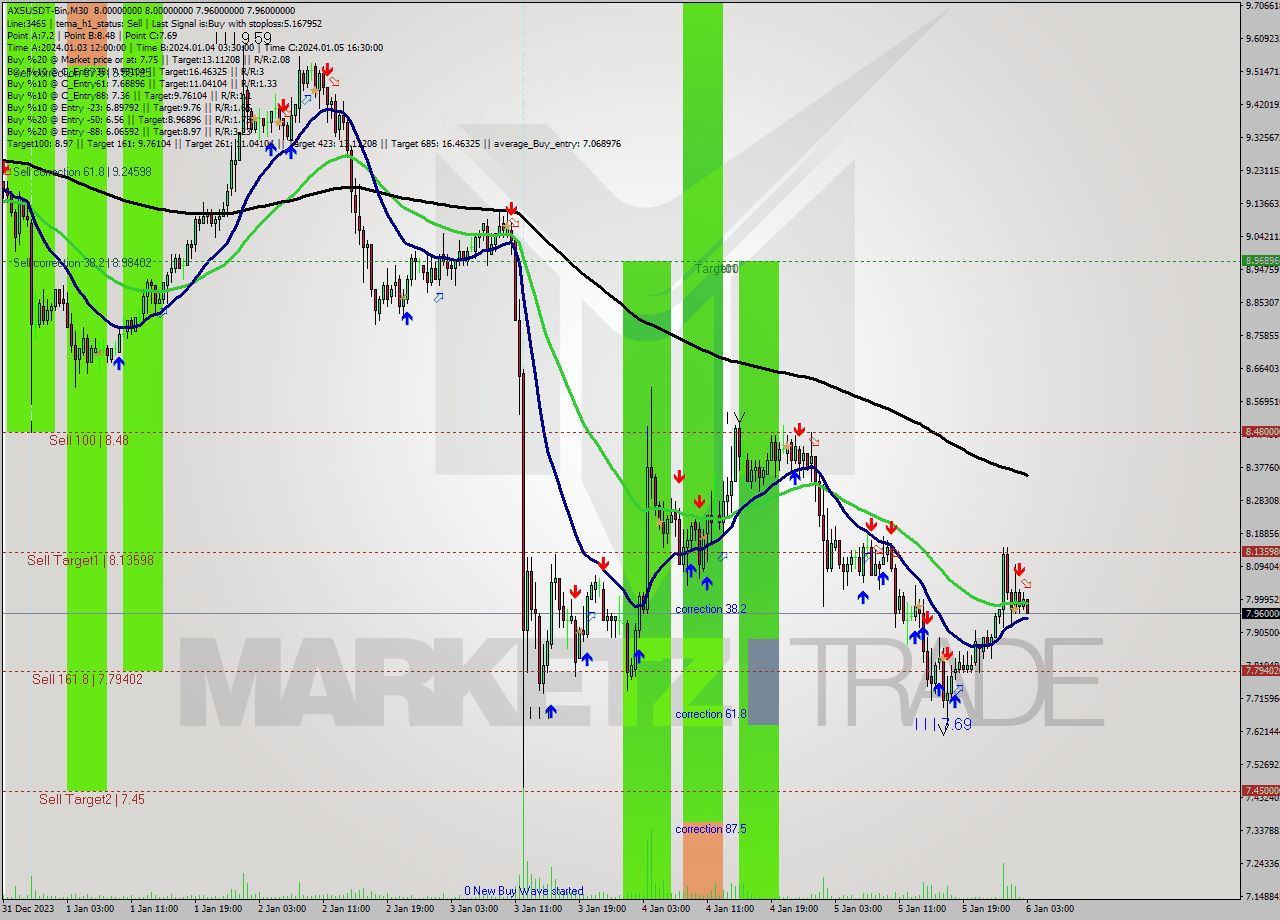Select the blue correction 87.5 label
The height and width of the screenshot is (920, 1280).
[711, 829]
